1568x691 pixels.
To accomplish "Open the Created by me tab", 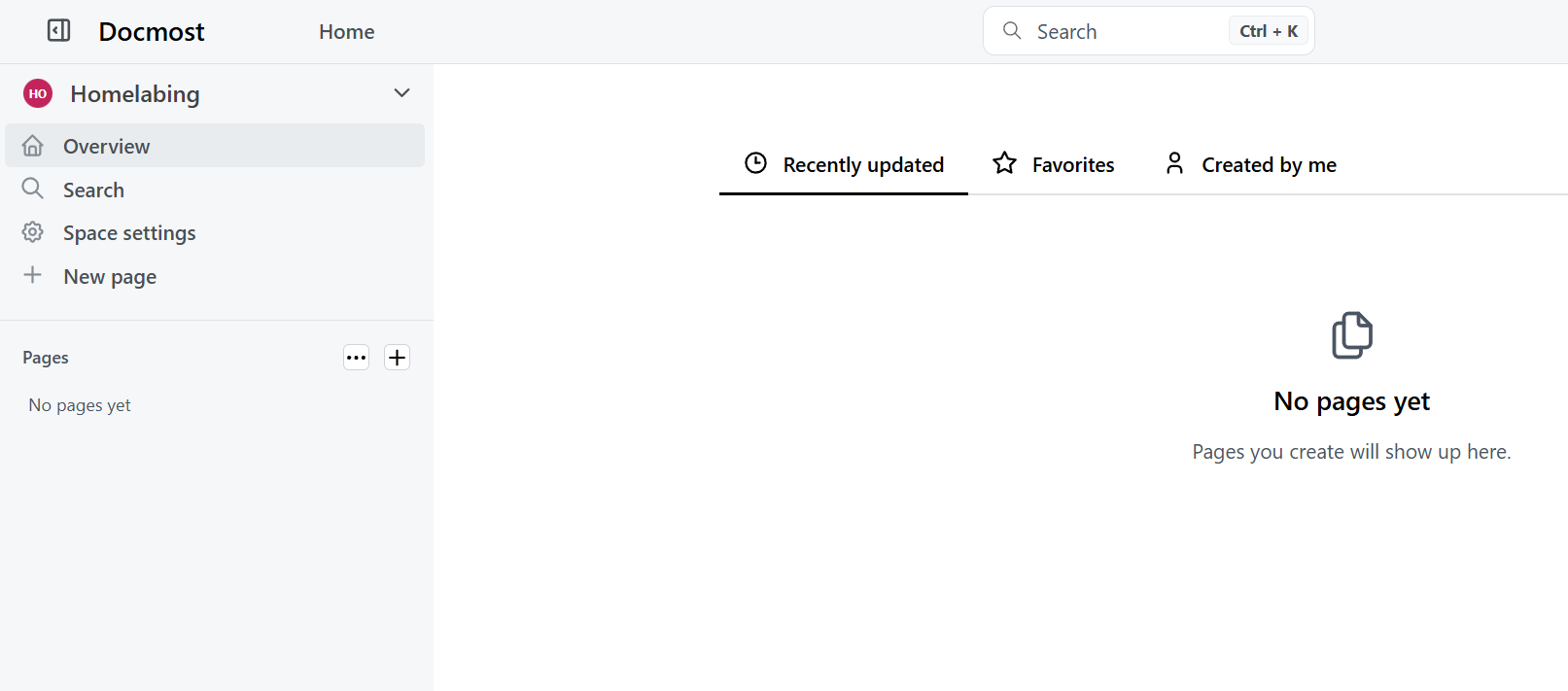I will tap(1250, 165).
